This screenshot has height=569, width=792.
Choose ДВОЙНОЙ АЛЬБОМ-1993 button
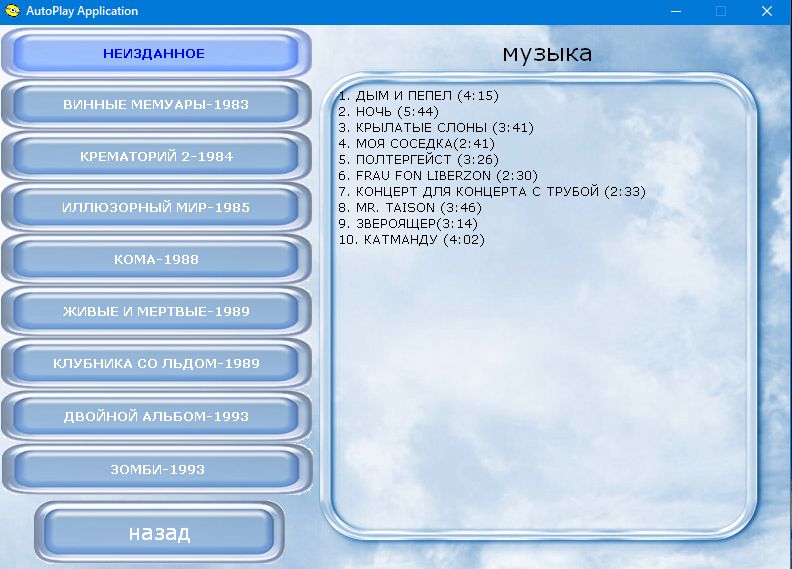coord(156,416)
